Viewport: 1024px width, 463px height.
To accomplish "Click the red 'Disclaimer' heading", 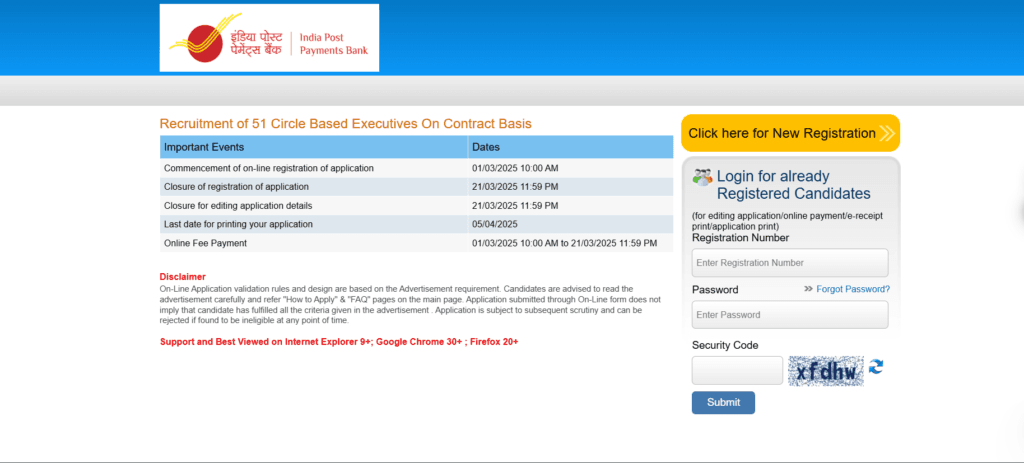I will pyautogui.click(x=182, y=277).
